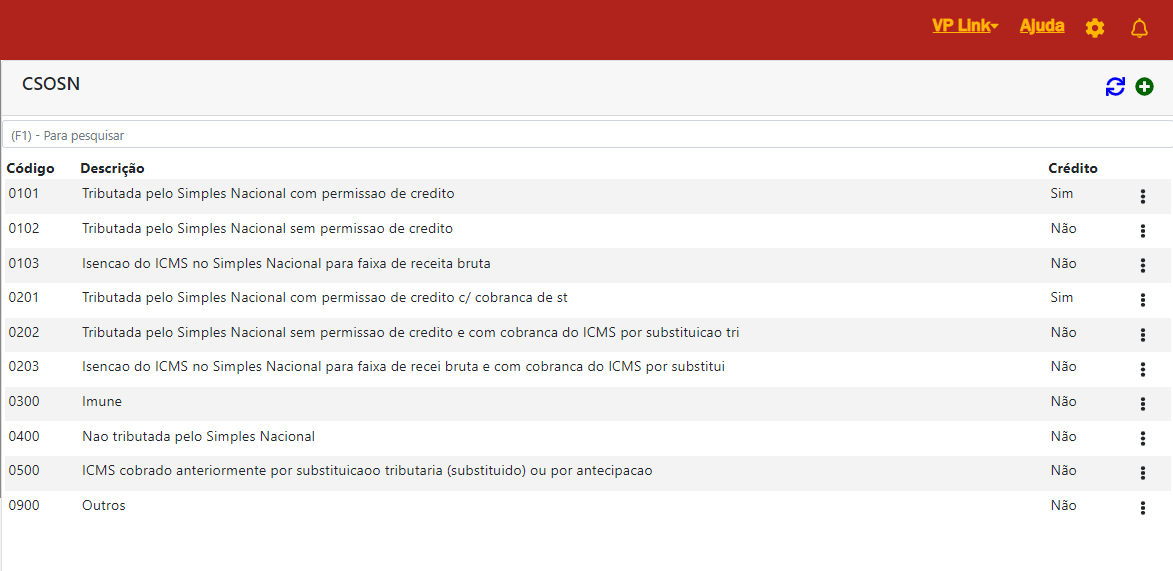This screenshot has height=571, width=1173.
Task: Open three-dot menu for row 0201
Action: (x=1142, y=300)
